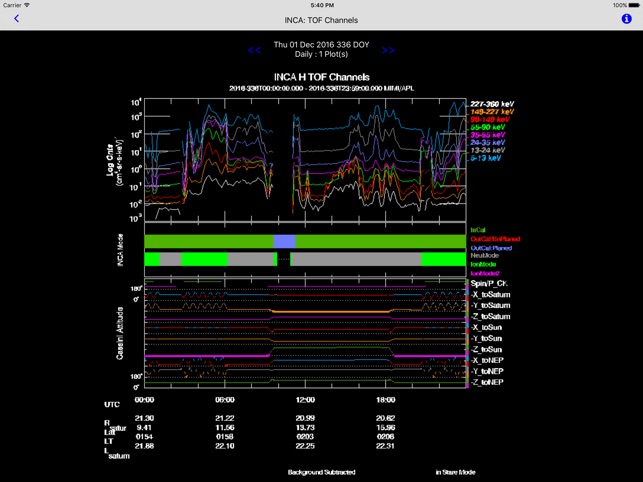
Task: Click the 06:00 UTC time axis label
Action: pos(224,403)
